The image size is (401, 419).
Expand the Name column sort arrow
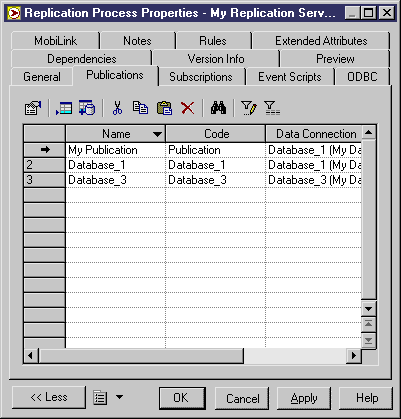click(157, 134)
